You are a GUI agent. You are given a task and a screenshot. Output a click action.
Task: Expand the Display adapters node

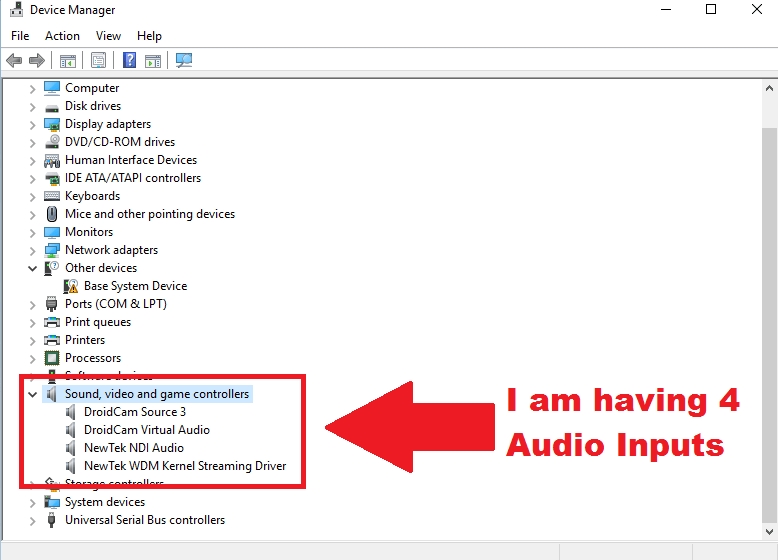click(x=33, y=124)
